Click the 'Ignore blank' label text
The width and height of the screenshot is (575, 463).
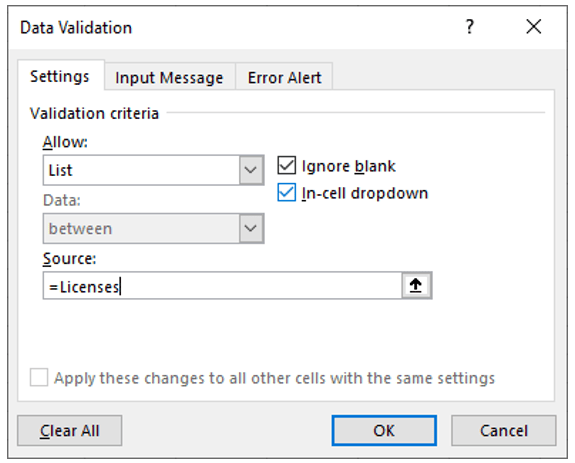point(348,166)
